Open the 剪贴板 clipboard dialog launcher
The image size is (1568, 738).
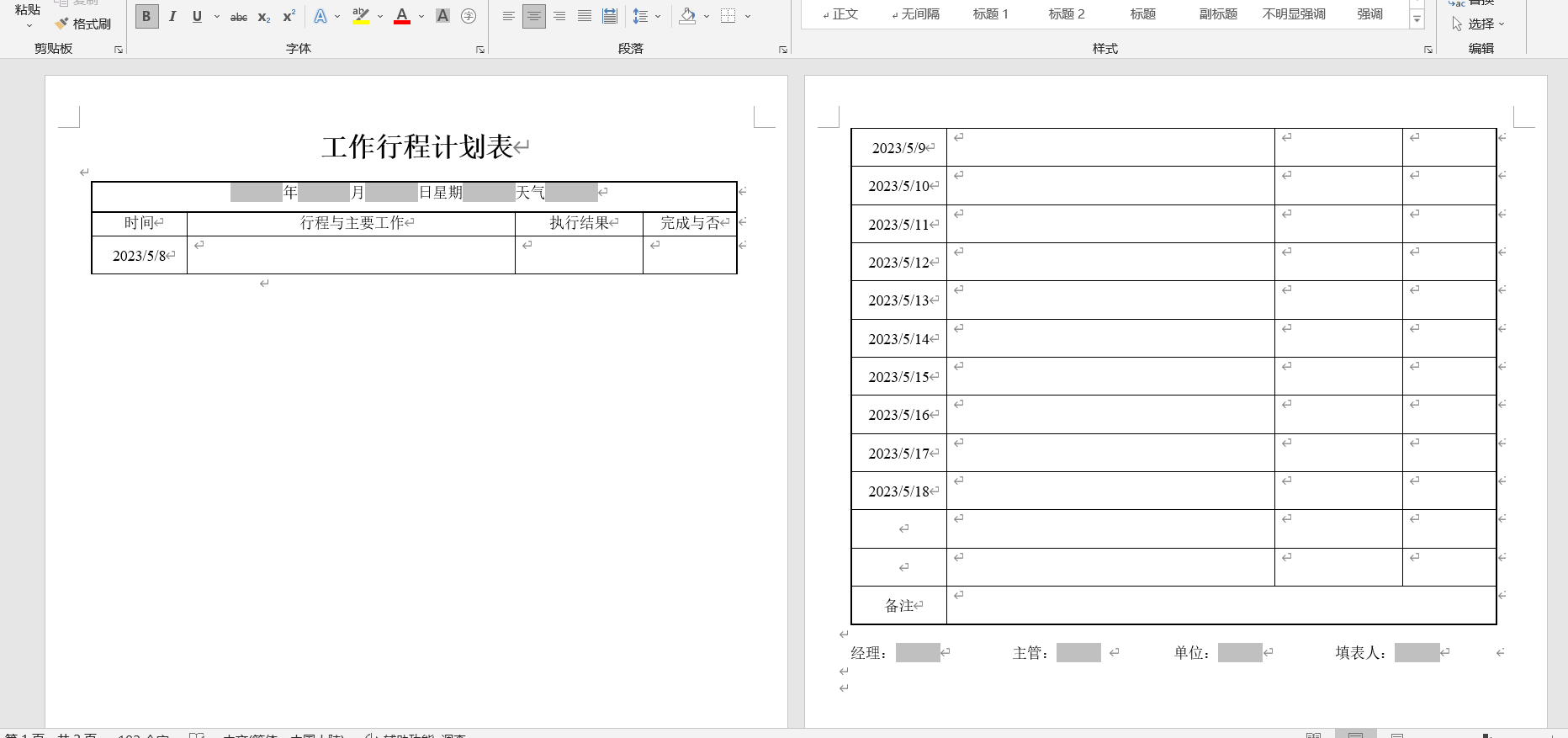coord(119,50)
